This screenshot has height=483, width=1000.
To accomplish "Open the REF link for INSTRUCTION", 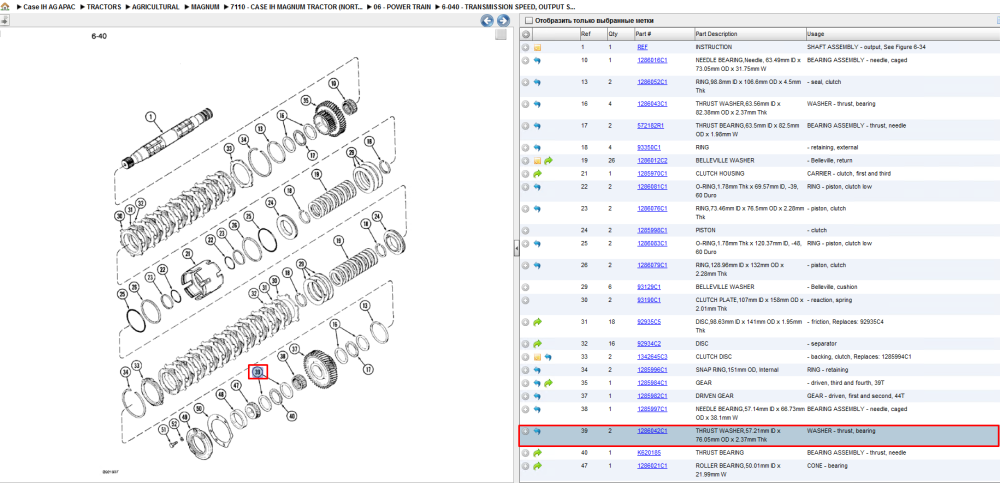I will point(642,47).
